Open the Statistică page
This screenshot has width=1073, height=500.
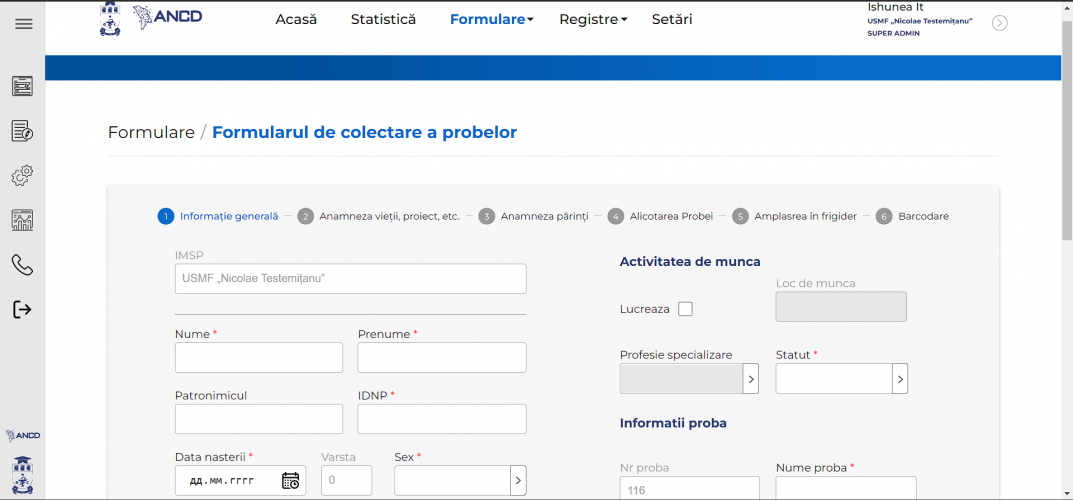pos(383,20)
